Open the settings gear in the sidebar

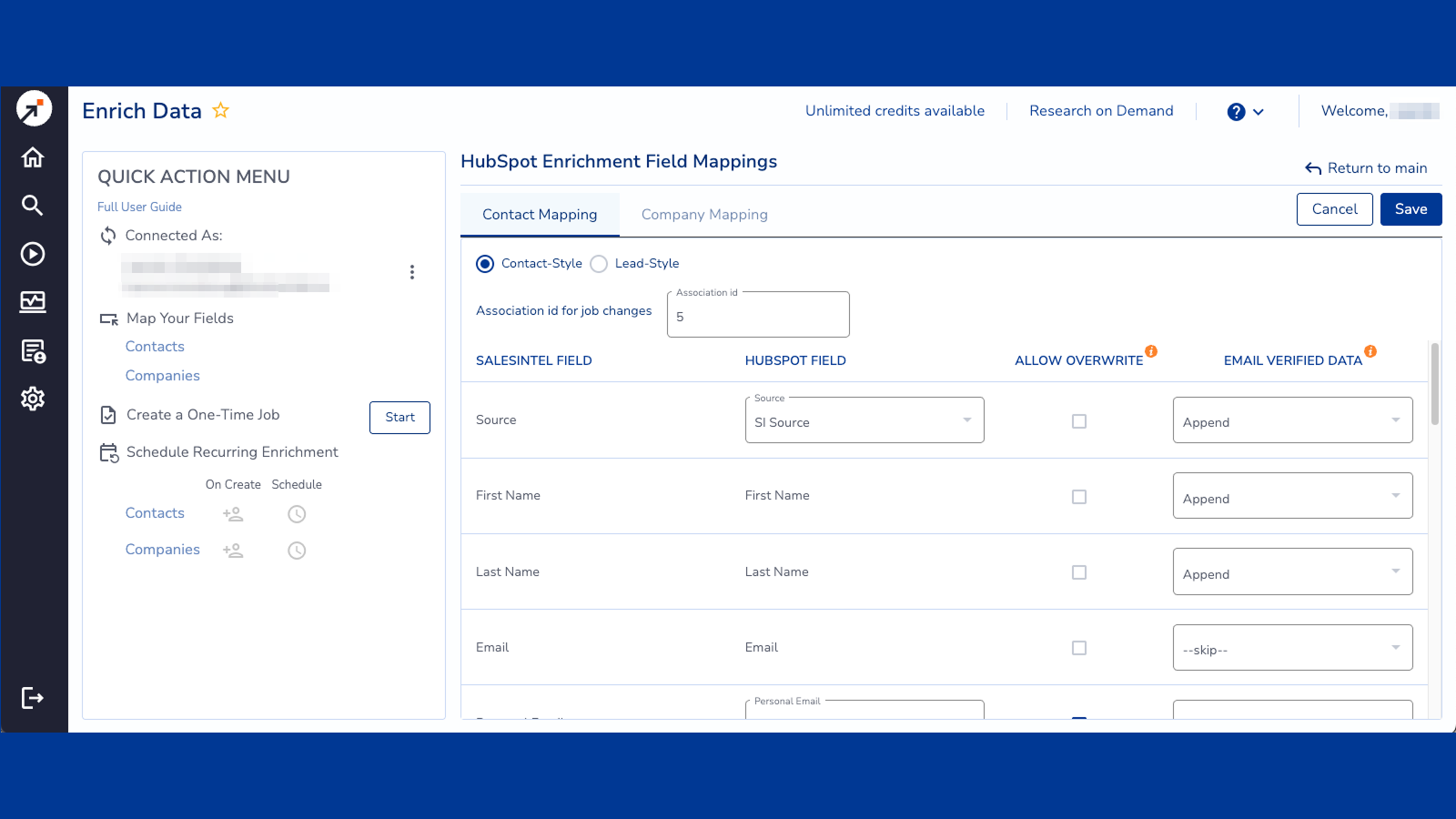(x=33, y=399)
